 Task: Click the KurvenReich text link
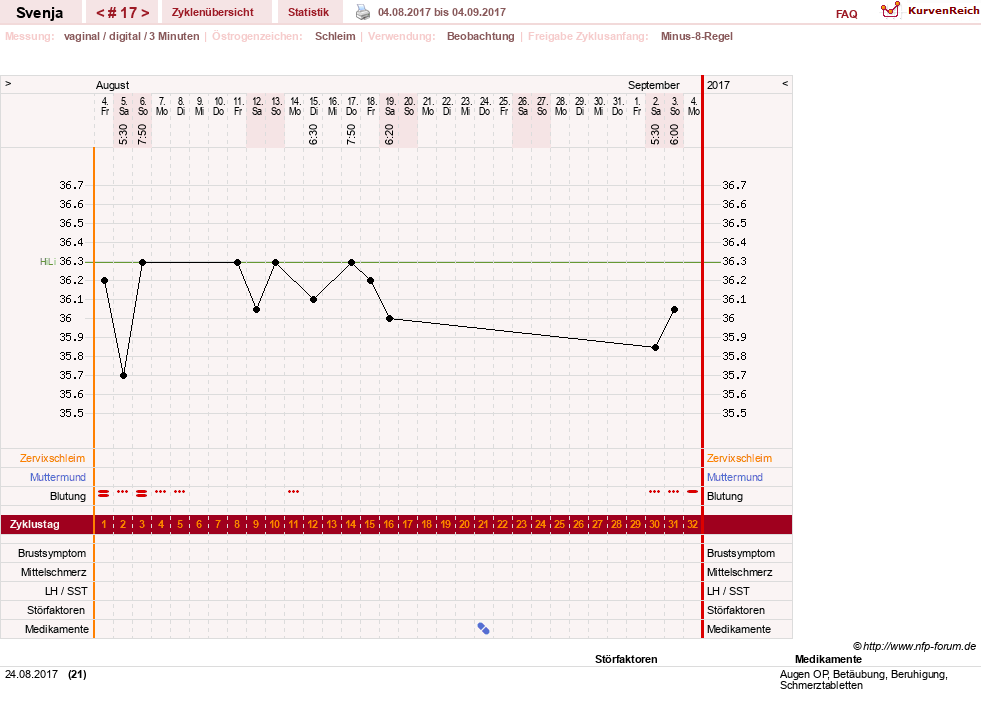(943, 11)
